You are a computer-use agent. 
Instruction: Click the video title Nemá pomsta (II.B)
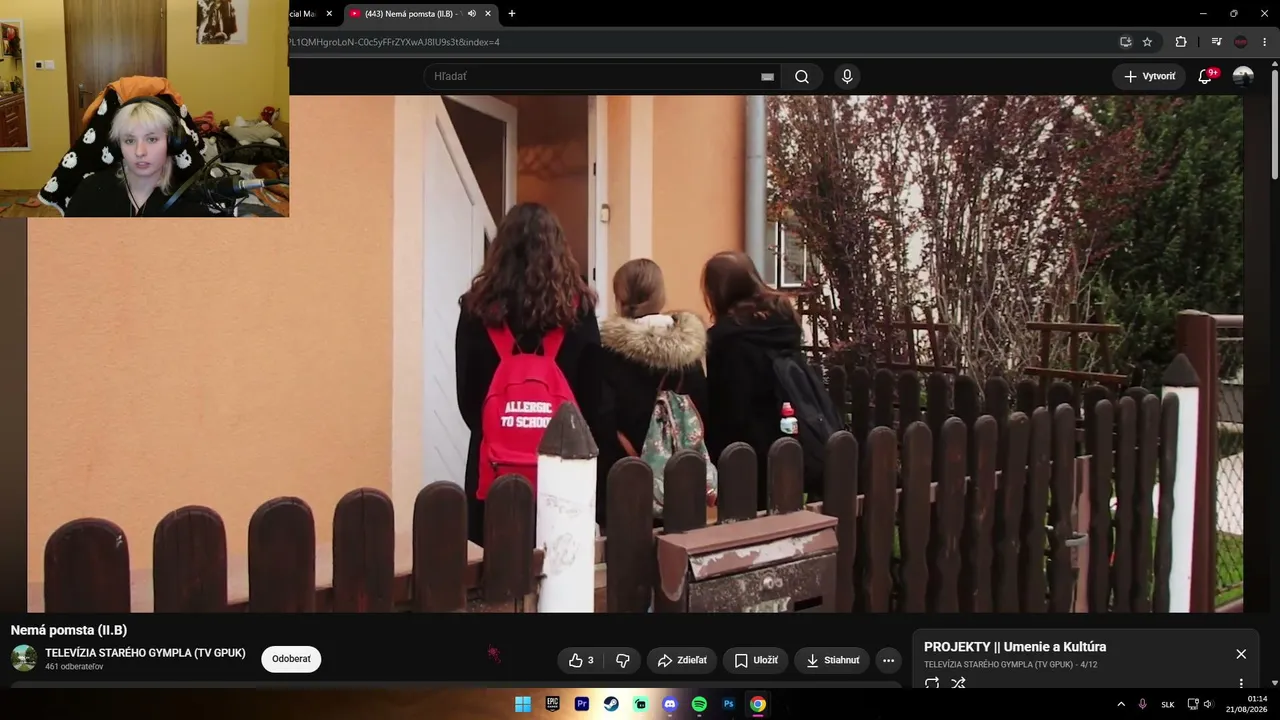(69, 630)
